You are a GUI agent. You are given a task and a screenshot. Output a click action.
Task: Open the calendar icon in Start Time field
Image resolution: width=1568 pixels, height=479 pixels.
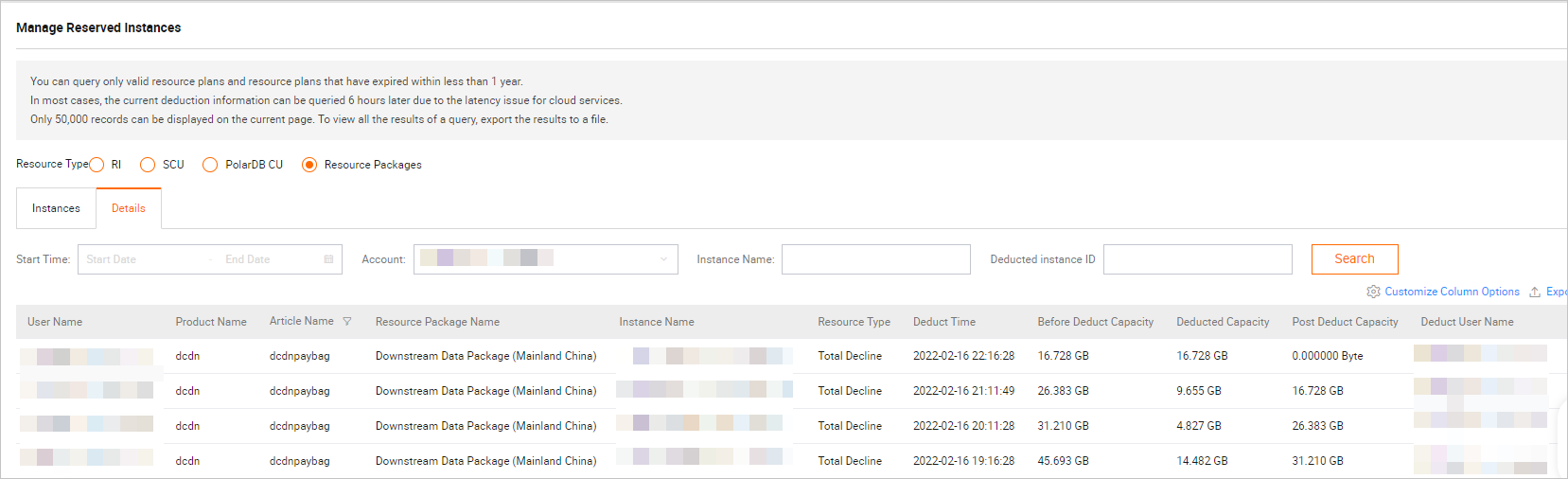coord(328,259)
